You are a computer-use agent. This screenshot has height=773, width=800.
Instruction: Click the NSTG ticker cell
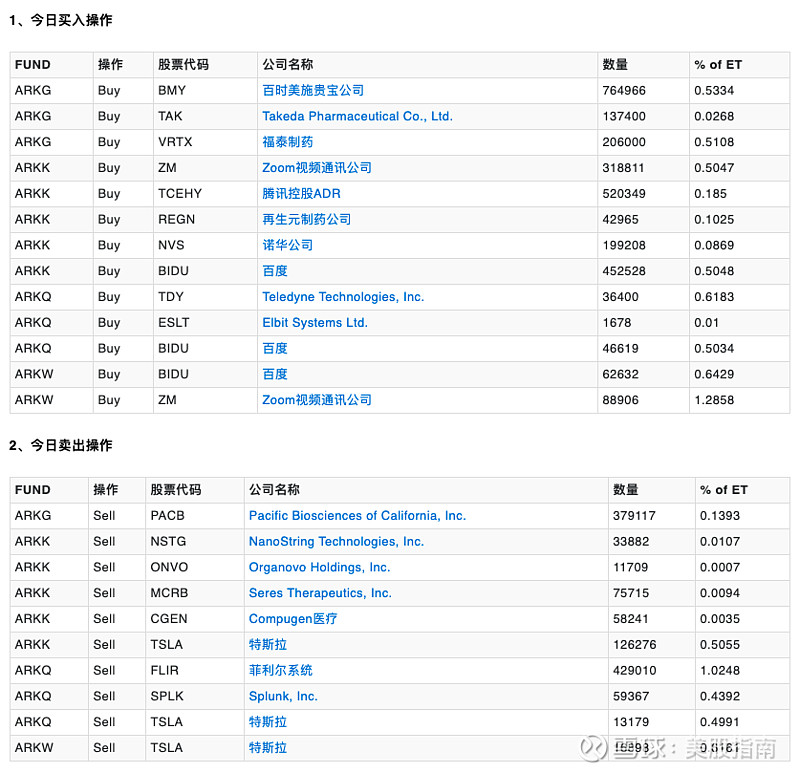click(x=195, y=541)
